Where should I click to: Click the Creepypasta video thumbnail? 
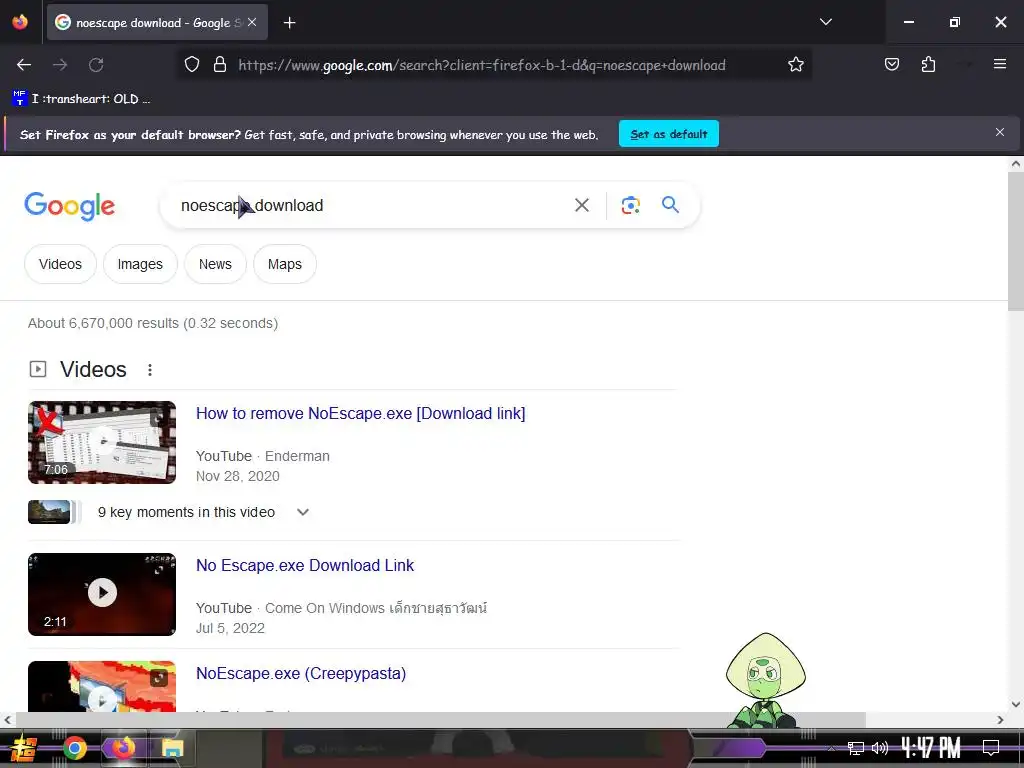pos(102,686)
